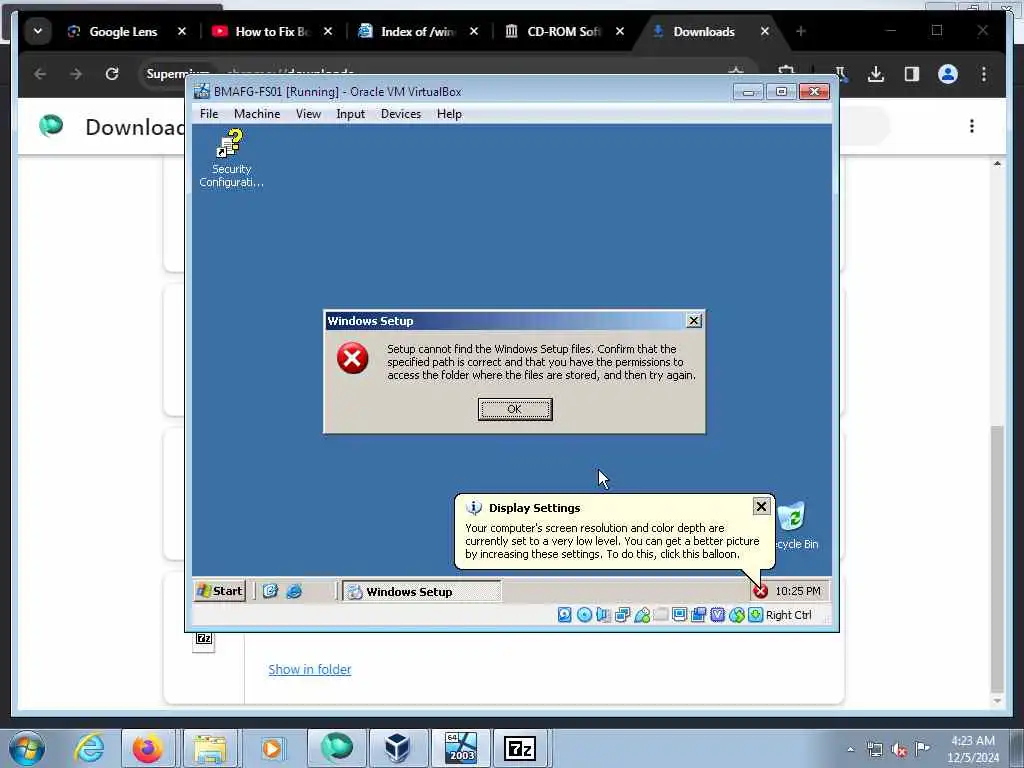Switch to Google Lens browser tab

click(123, 31)
